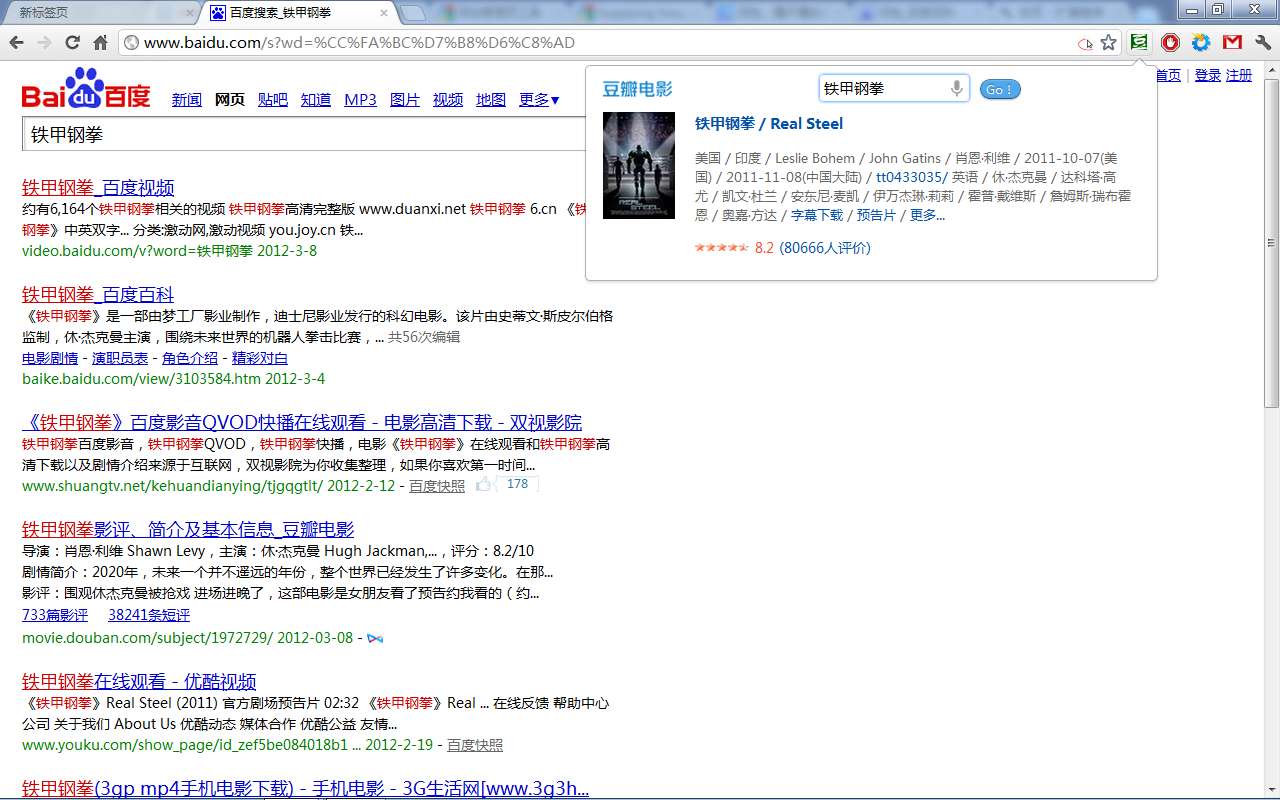Screen dimensions: 1280x800
Task: Click the Baidu paw logo
Action: (x=86, y=89)
